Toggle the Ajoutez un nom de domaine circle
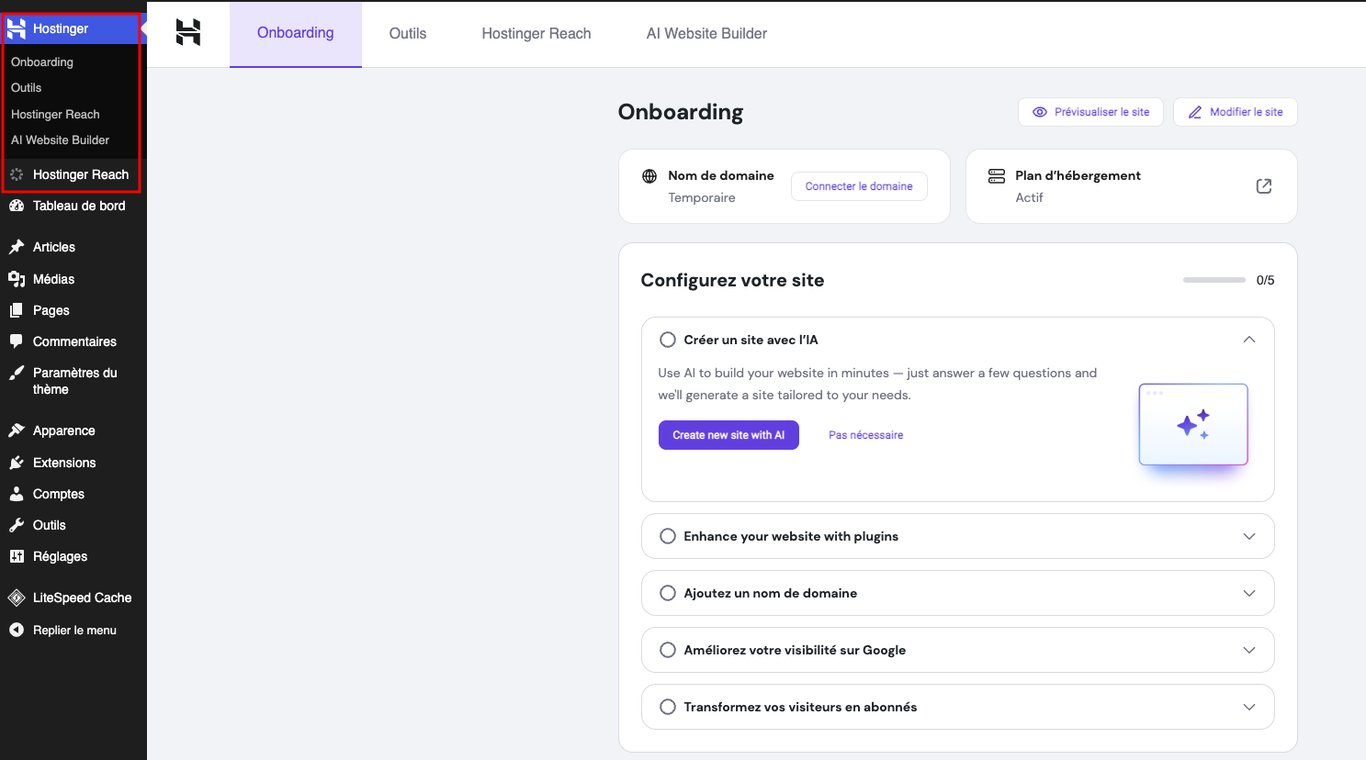This screenshot has height=760, width=1366. pyautogui.click(x=668, y=593)
